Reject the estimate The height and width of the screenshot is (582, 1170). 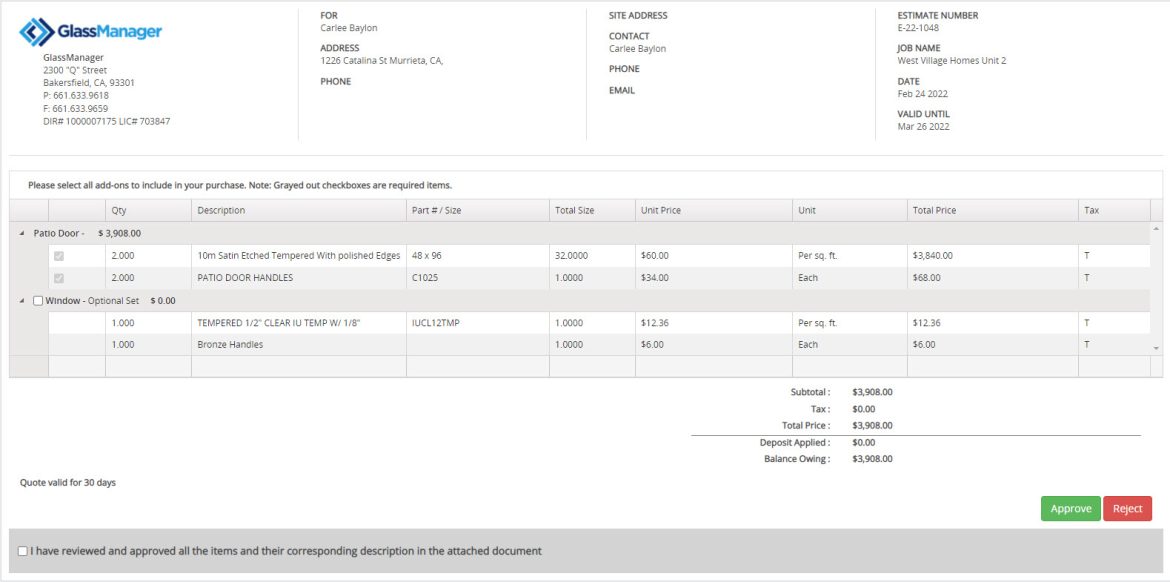[1127, 509]
